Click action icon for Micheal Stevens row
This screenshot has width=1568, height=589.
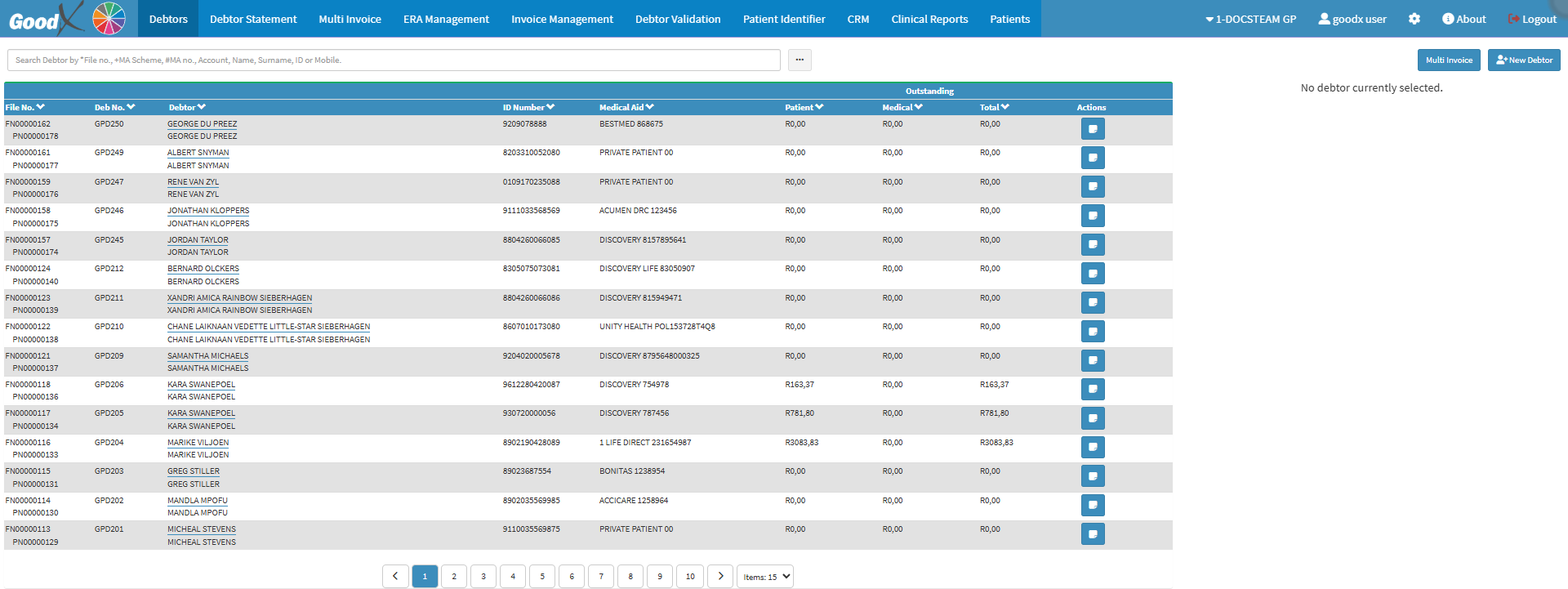[x=1093, y=534]
